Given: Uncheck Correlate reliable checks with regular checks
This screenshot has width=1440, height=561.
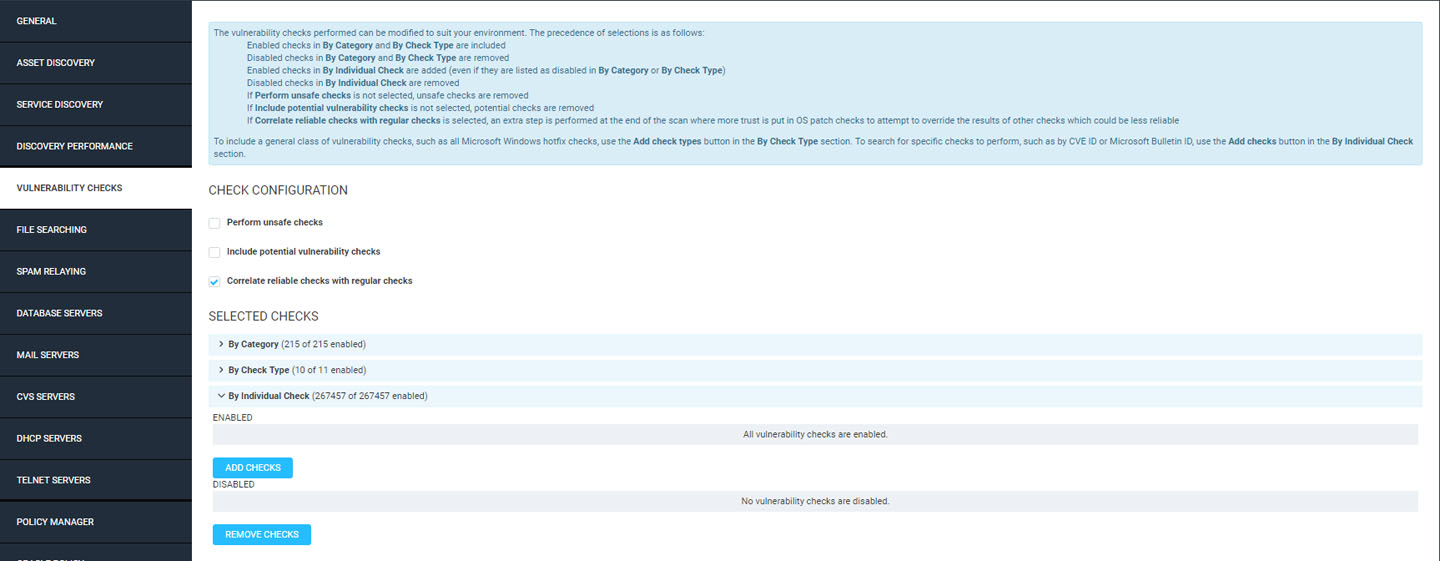Looking at the screenshot, I should (214, 282).
